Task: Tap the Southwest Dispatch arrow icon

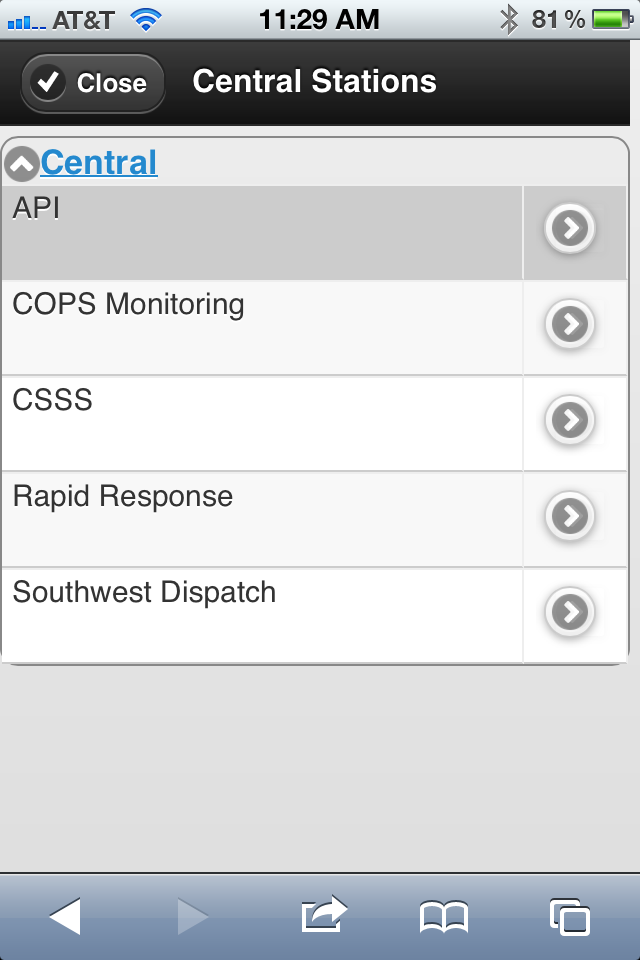Action: point(570,612)
